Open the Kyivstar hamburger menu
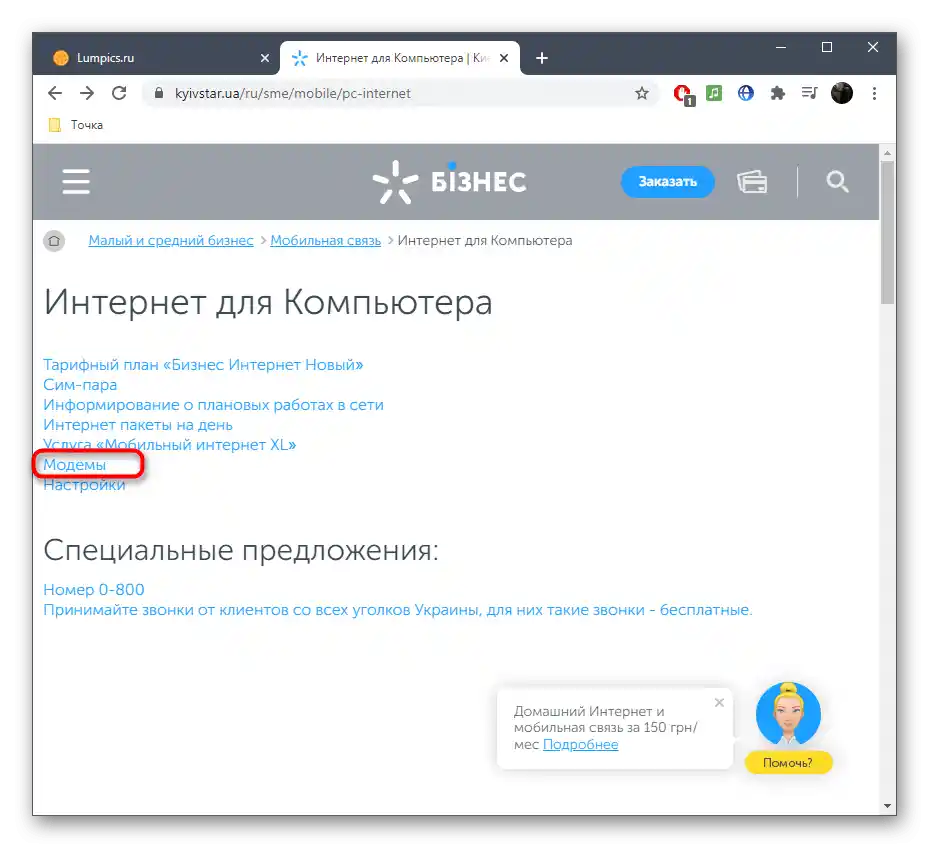This screenshot has height=848, width=929. [76, 181]
